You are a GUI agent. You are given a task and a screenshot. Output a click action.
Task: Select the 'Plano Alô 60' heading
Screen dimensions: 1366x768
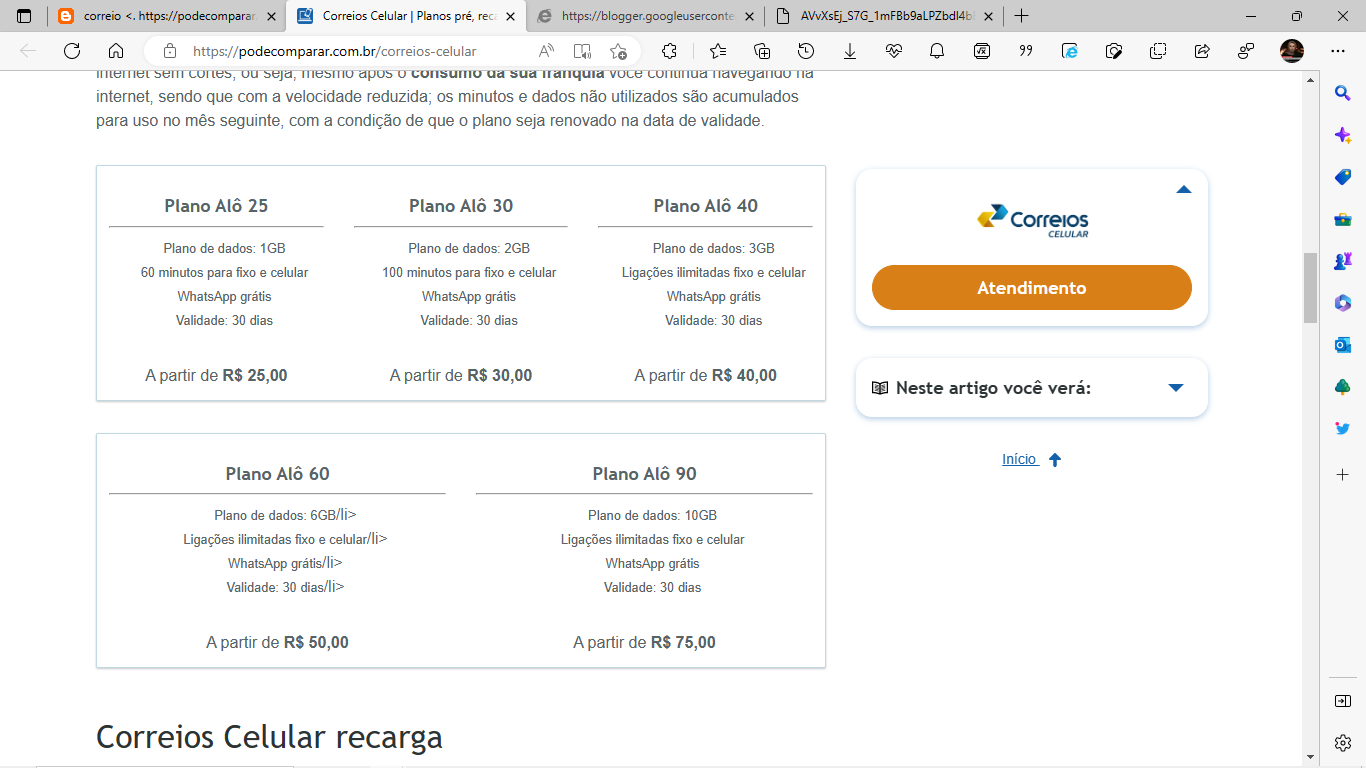(x=277, y=474)
